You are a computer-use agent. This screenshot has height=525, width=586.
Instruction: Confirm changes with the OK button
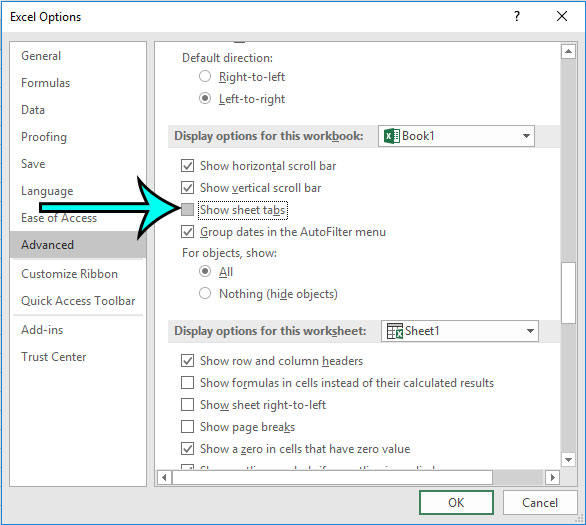(456, 503)
